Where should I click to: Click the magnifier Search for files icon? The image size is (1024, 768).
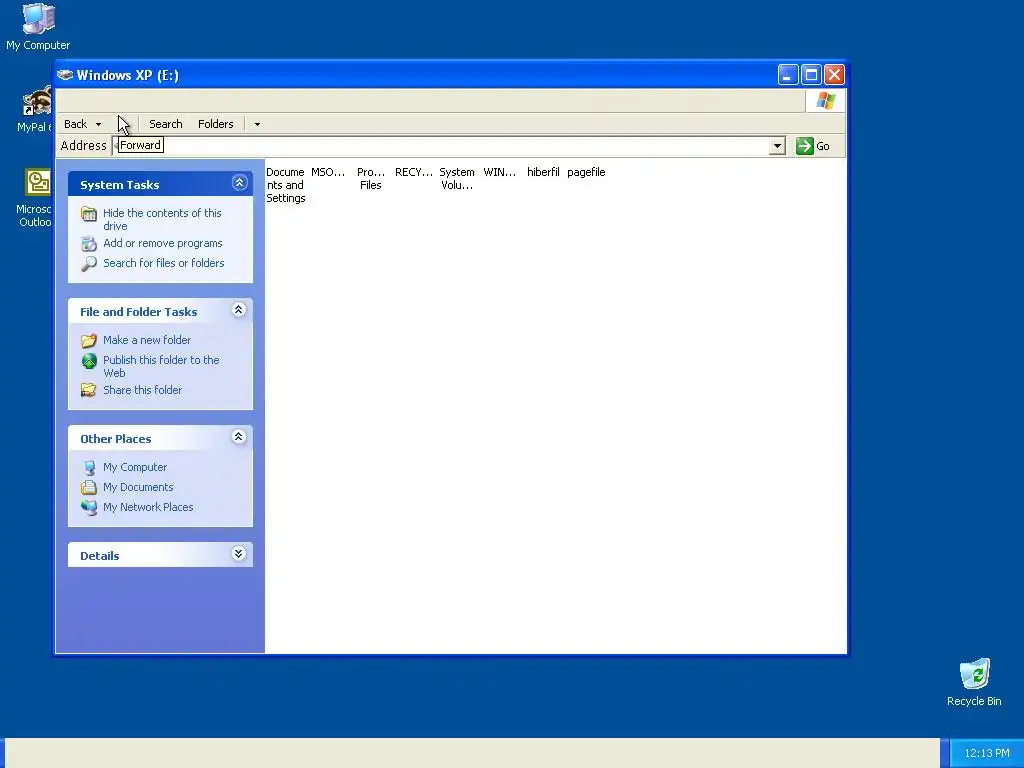coord(89,264)
